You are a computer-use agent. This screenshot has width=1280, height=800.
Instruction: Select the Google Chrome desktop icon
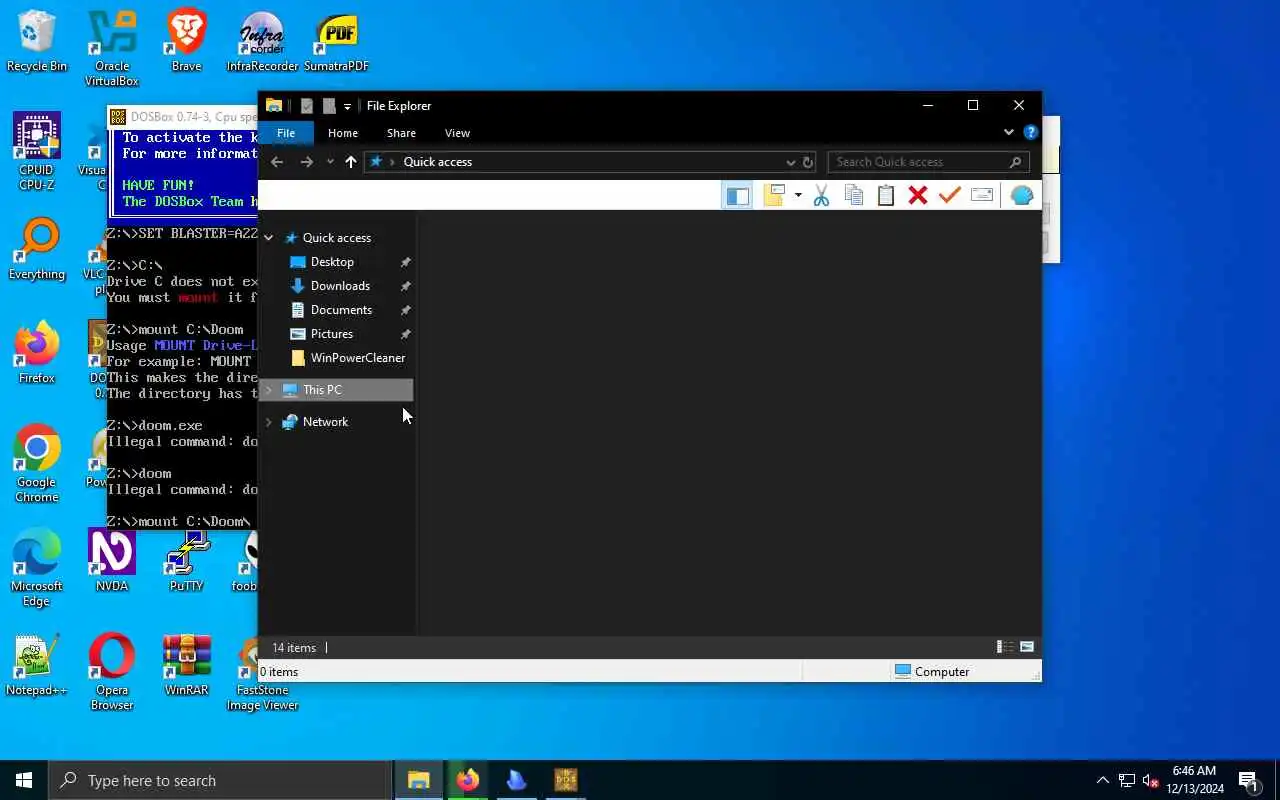[37, 464]
